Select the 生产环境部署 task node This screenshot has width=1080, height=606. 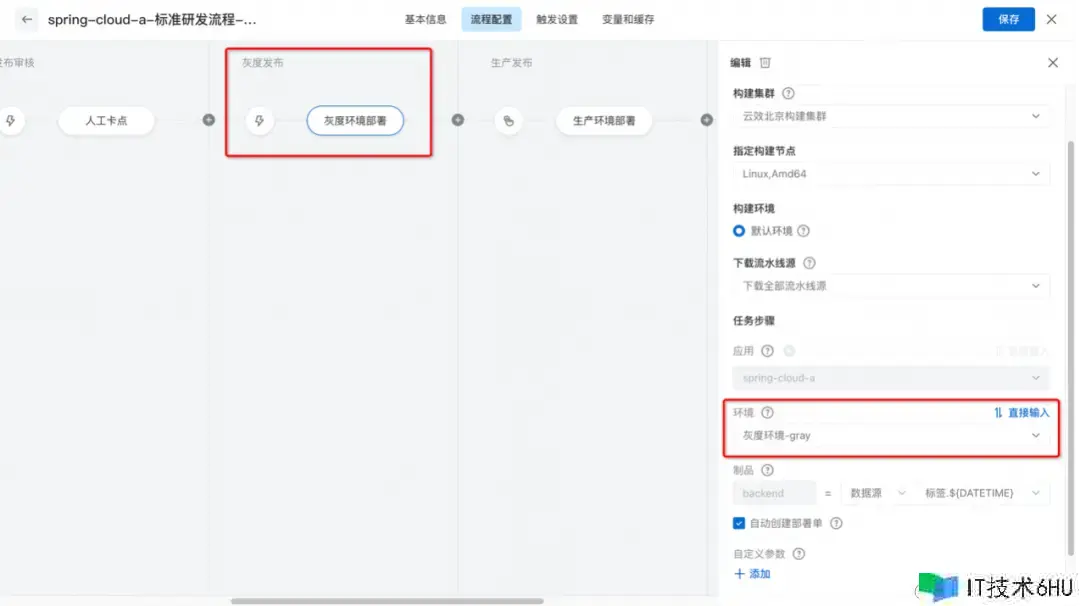[604, 121]
